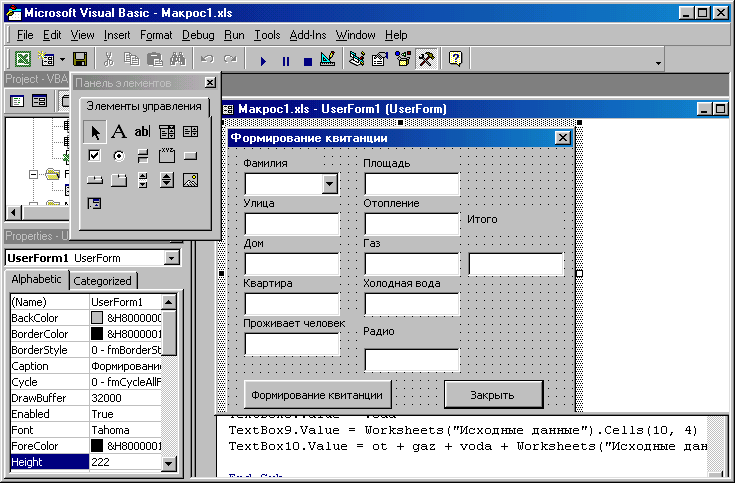Click the Paste clipboard icon
This screenshot has height=483, width=735.
(x=155, y=60)
